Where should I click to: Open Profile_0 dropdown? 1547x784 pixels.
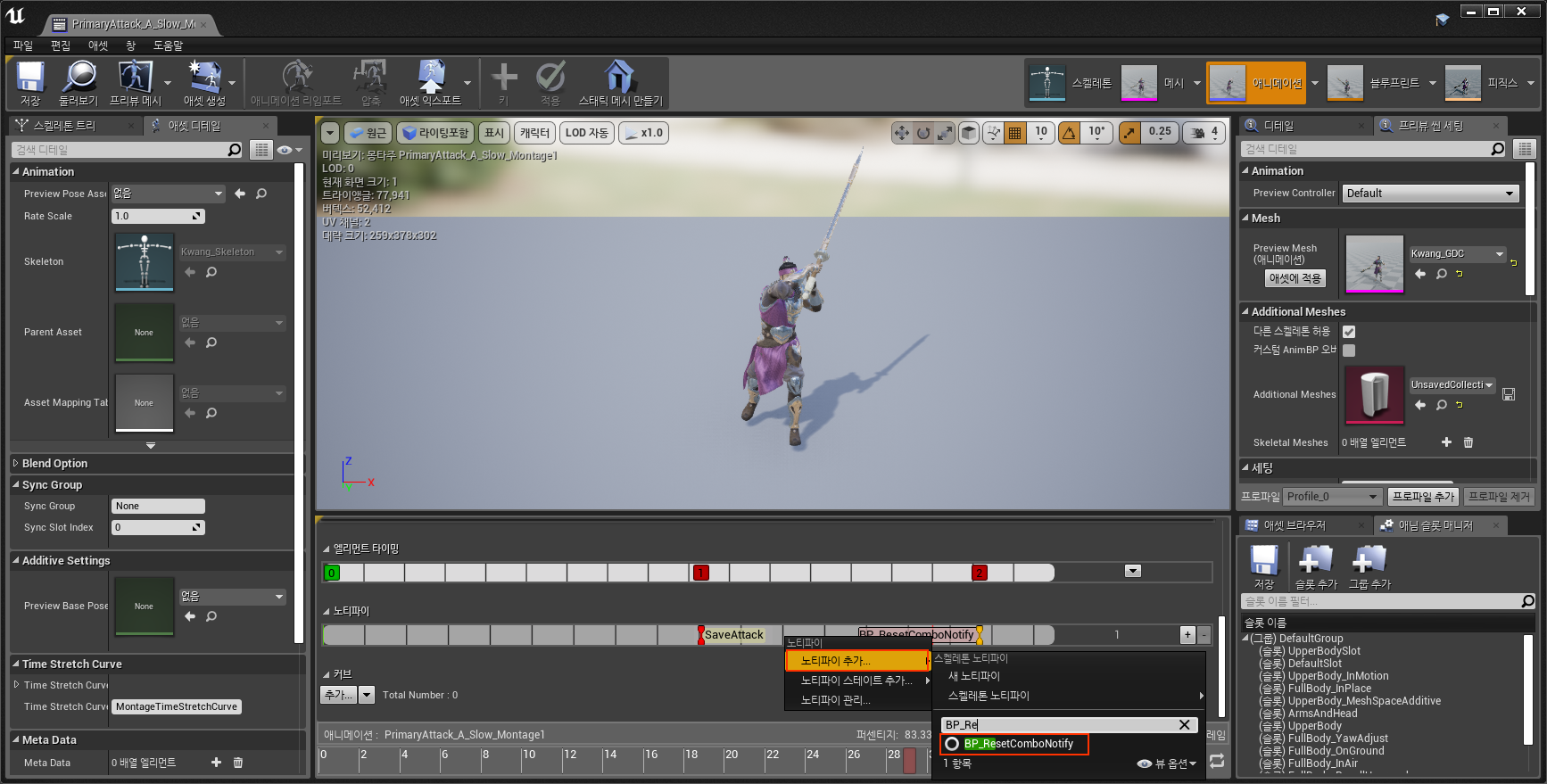pyautogui.click(x=1333, y=497)
